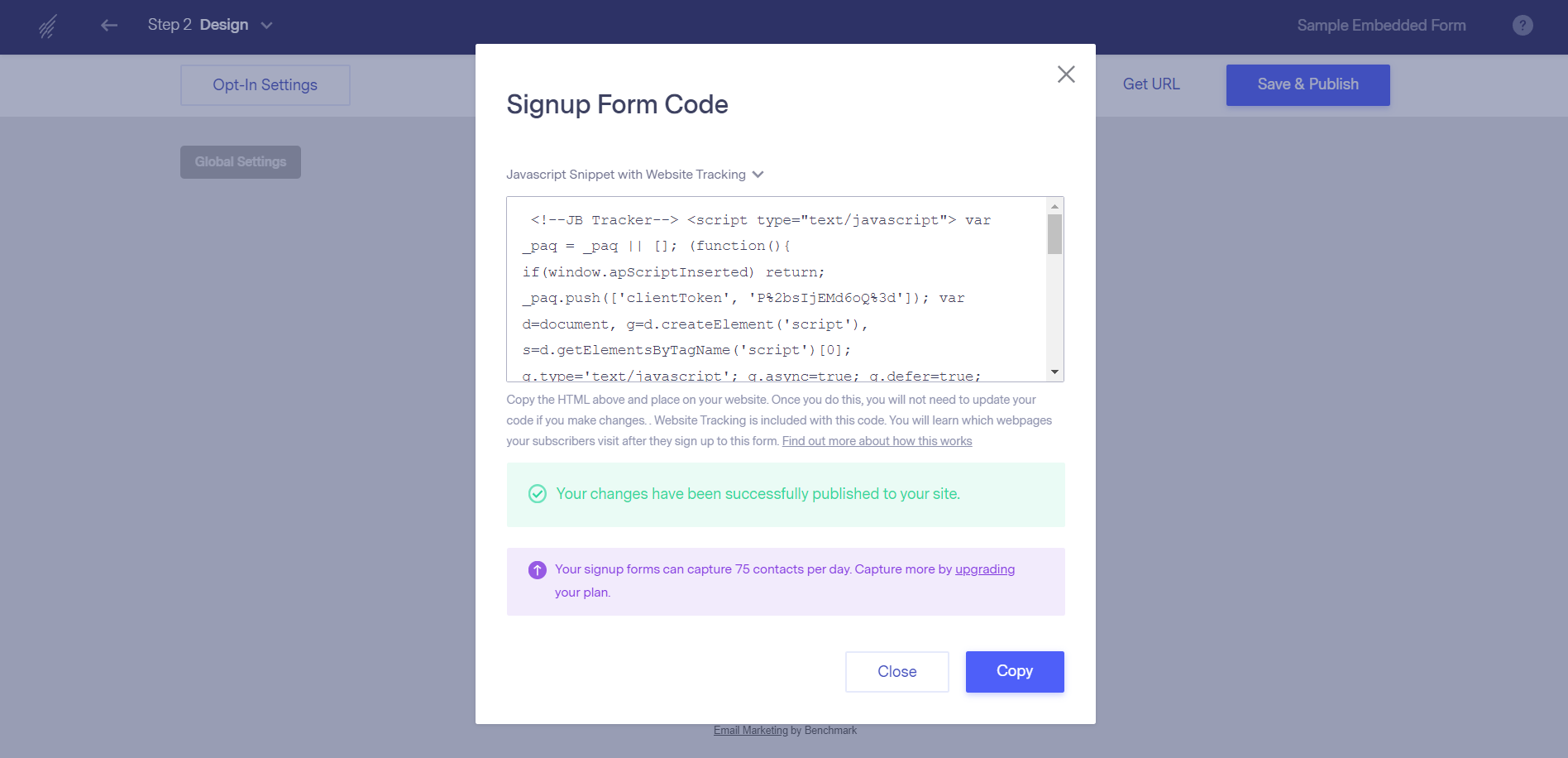The height and width of the screenshot is (758, 1568).
Task: Click the Benchmark logo icon
Action: coord(48,26)
